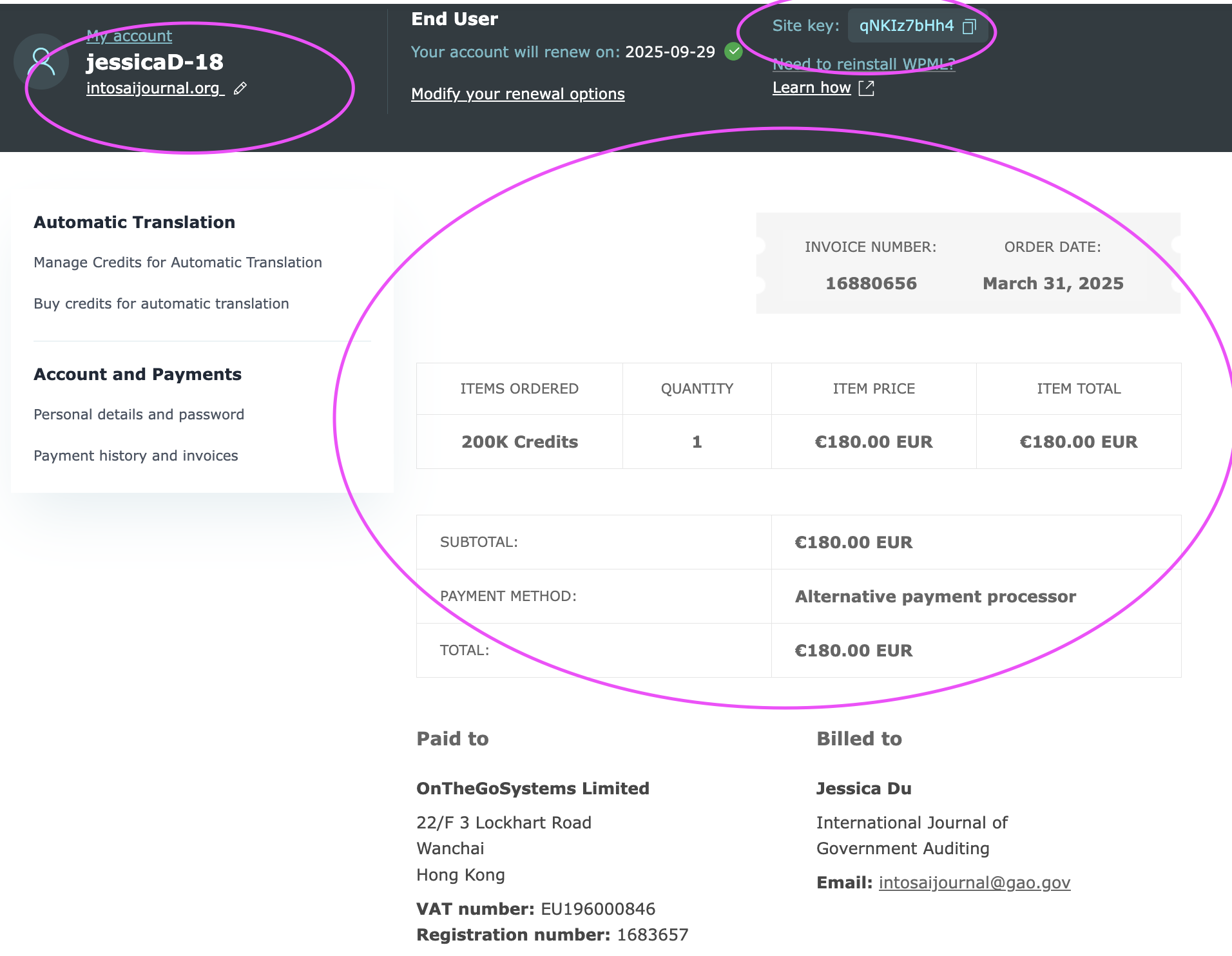The width and height of the screenshot is (1232, 956).
Task: Click the external link icon beside Learn how
Action: coord(867,88)
